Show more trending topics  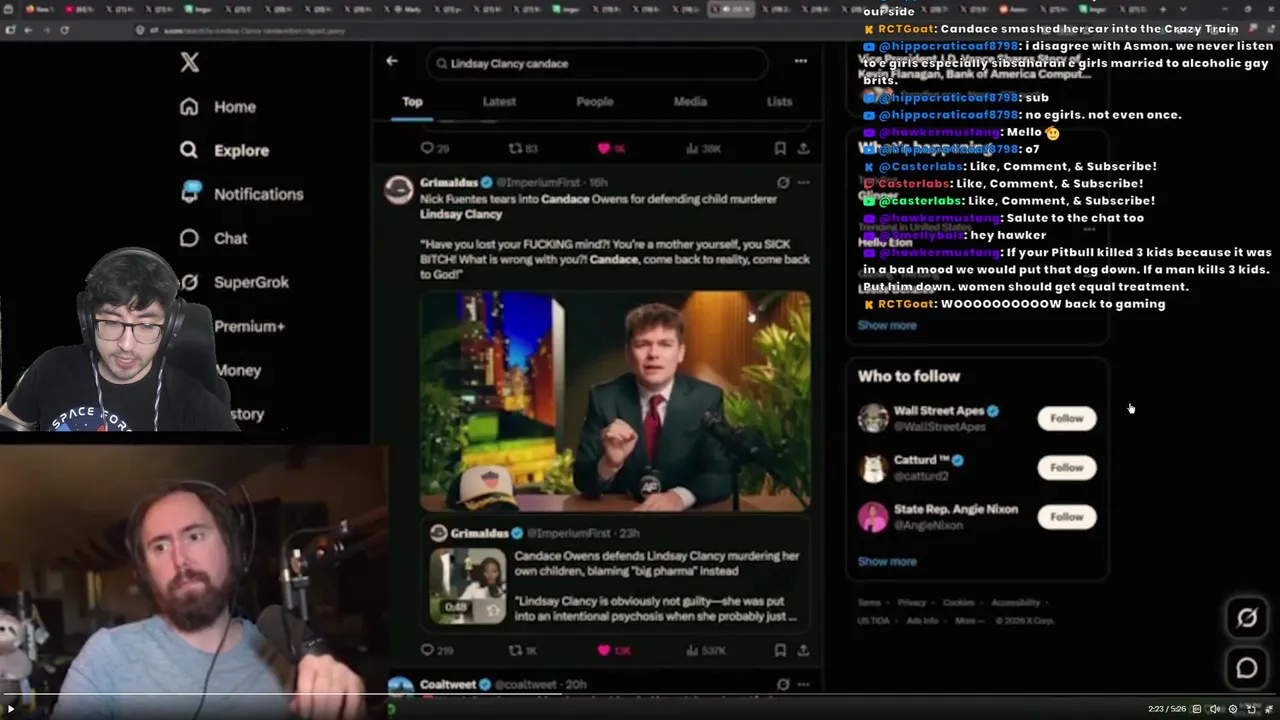coord(887,325)
